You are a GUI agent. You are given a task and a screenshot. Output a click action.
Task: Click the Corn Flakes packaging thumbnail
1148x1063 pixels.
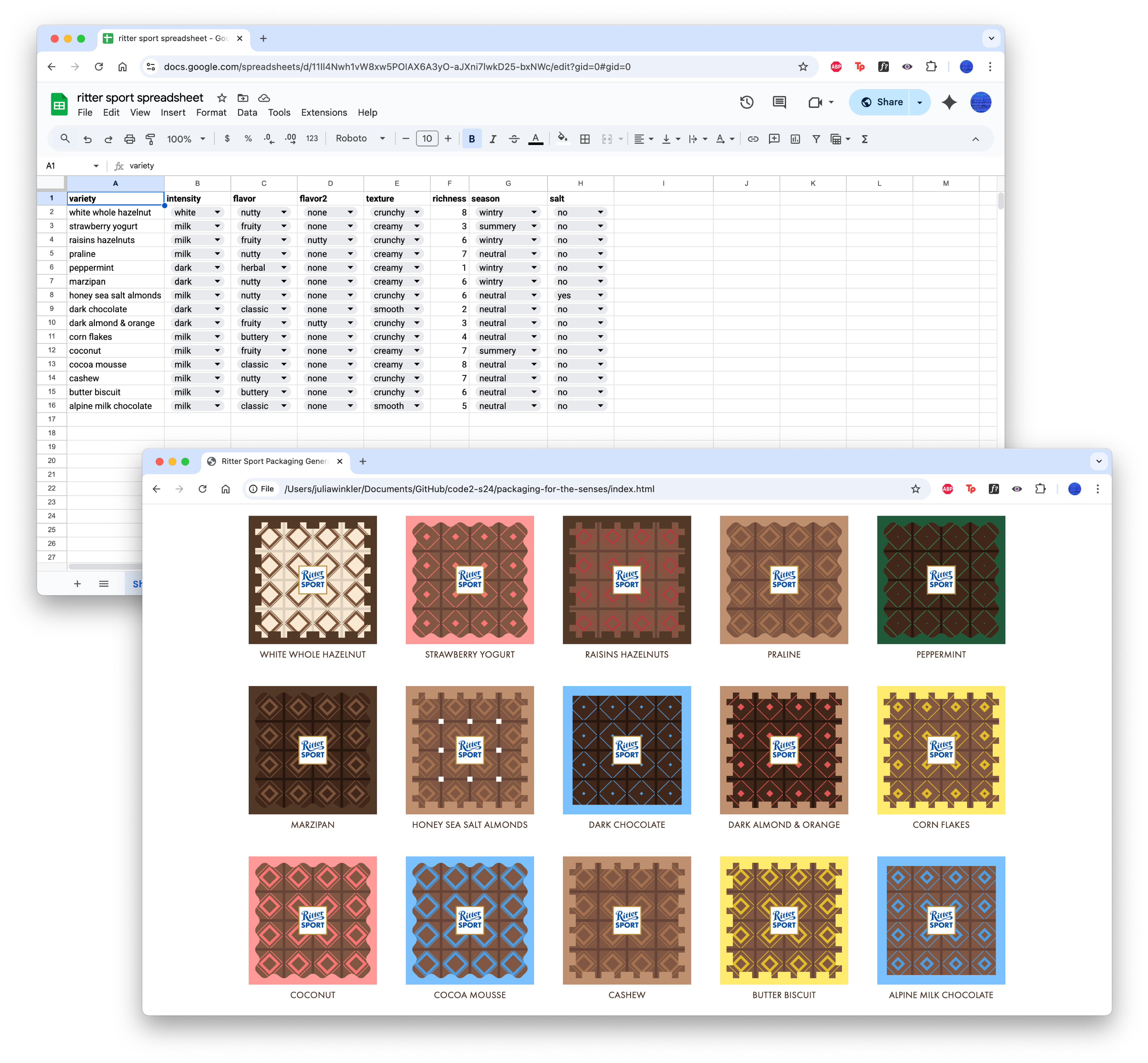(941, 750)
